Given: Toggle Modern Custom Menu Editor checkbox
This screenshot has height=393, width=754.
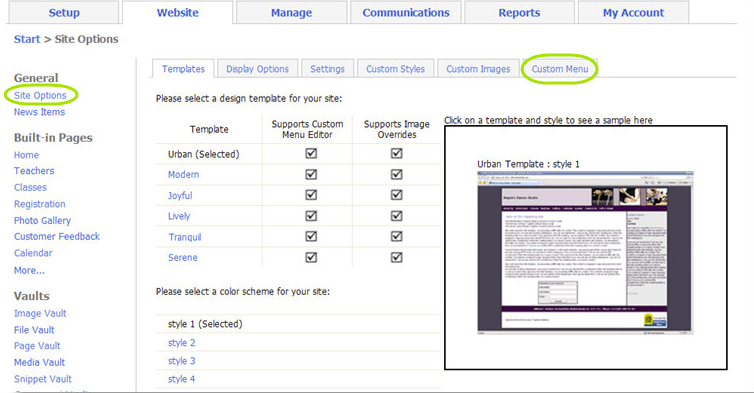Looking at the screenshot, I should point(311,174).
